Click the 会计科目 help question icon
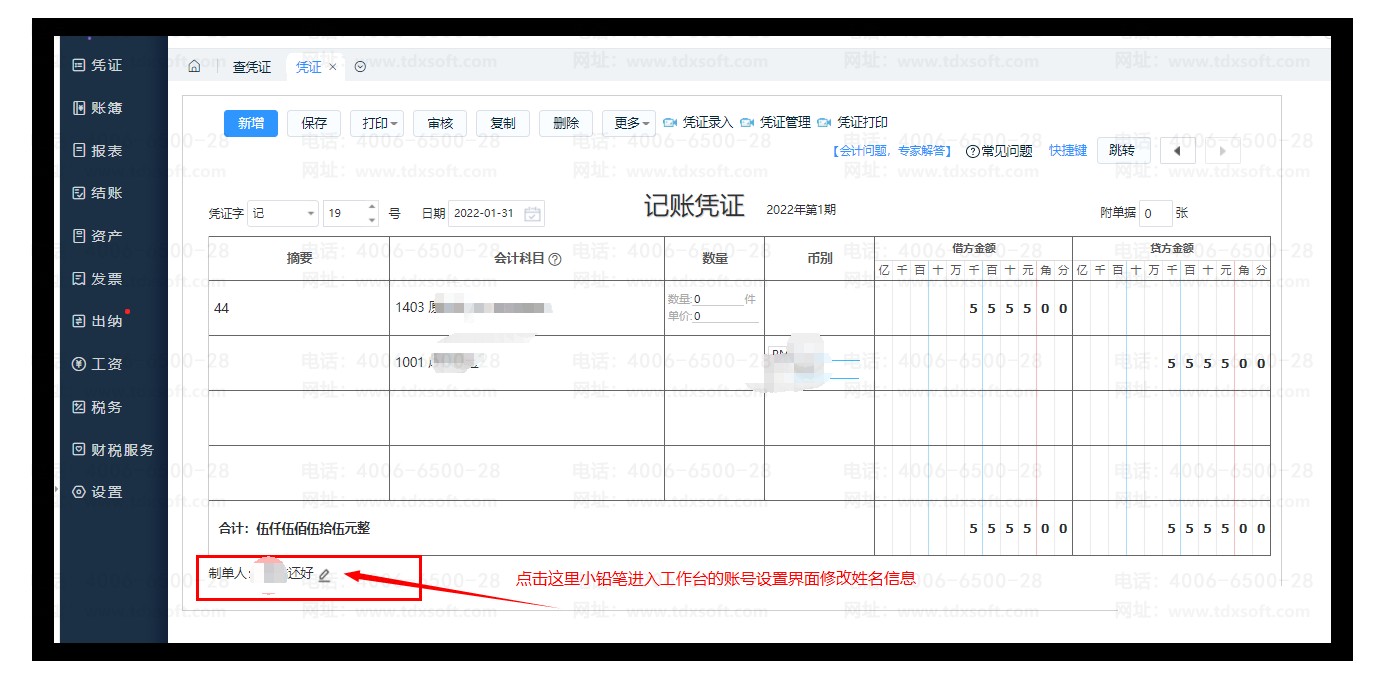This screenshot has width=1385, height=679. pyautogui.click(x=555, y=259)
